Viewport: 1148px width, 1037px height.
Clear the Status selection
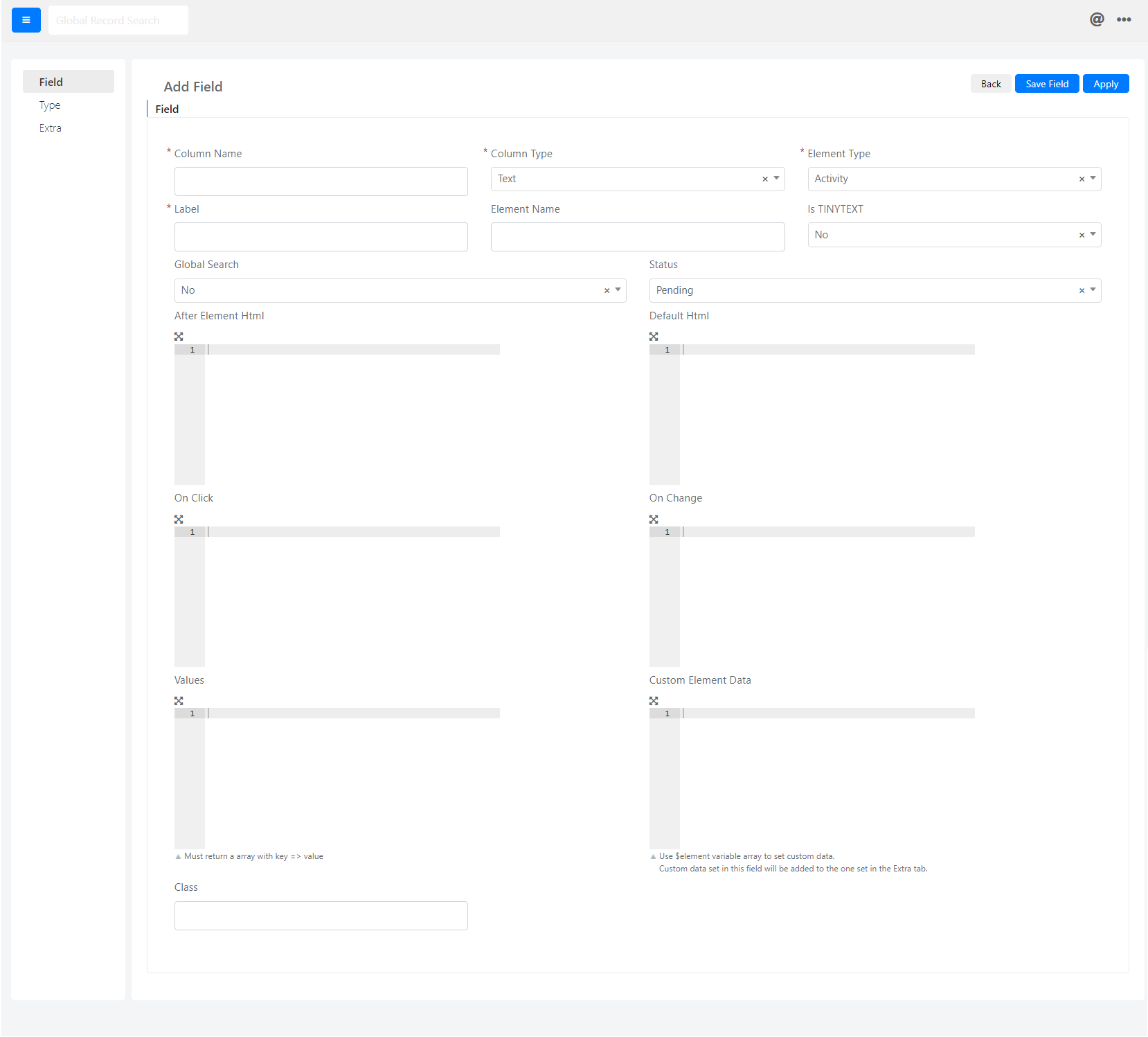click(1082, 291)
